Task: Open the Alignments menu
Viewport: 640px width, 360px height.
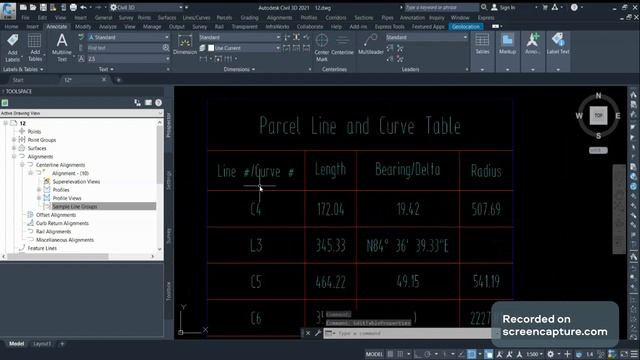Action: [279, 18]
